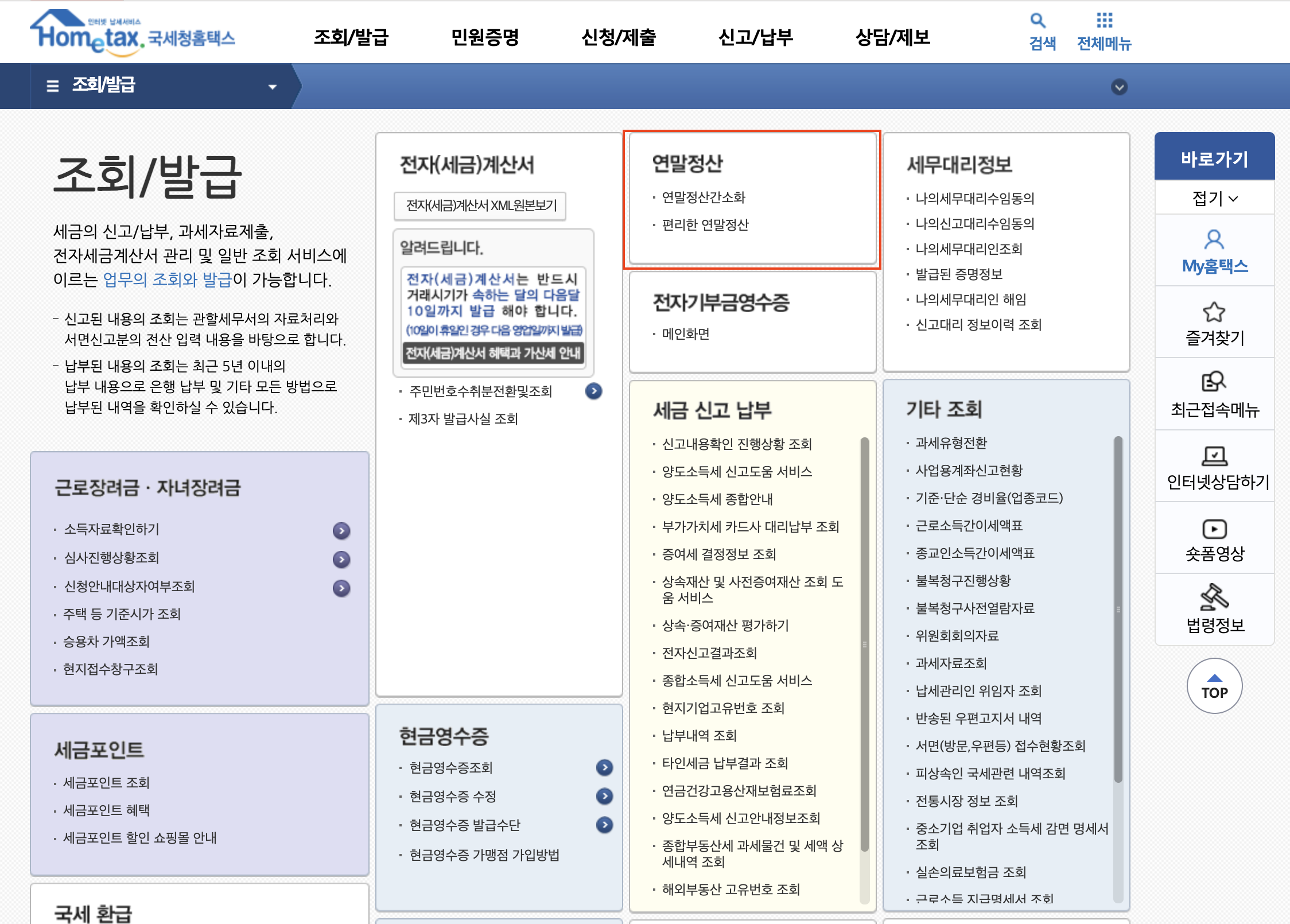Open the 숏폼영상 play icon
This screenshot has height=924, width=1290.
pos(1214,529)
